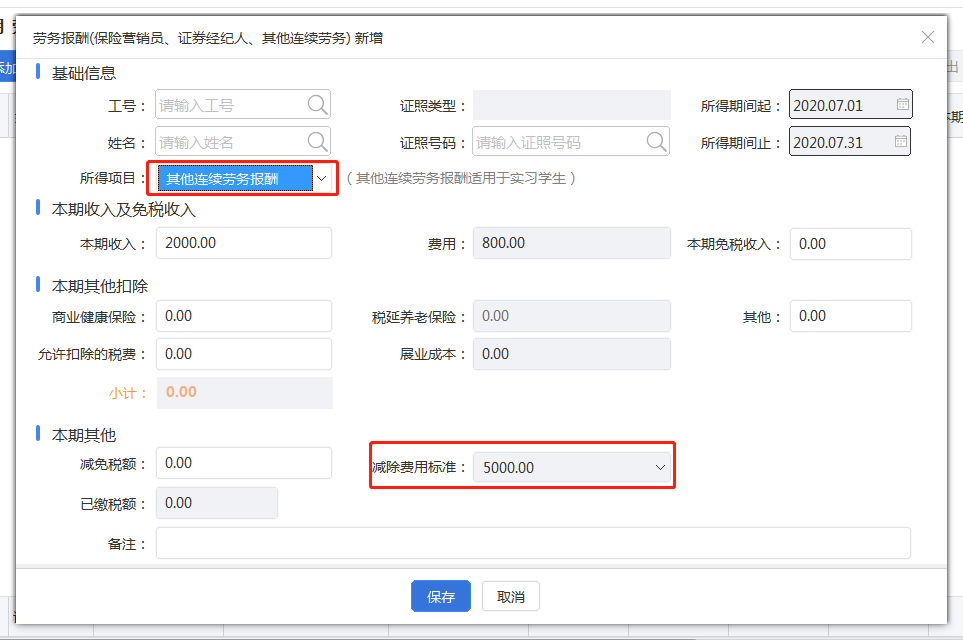Image resolution: width=963 pixels, height=640 pixels.
Task: Click the 所得期间止 date field 2020.07.31
Action: [x=850, y=142]
